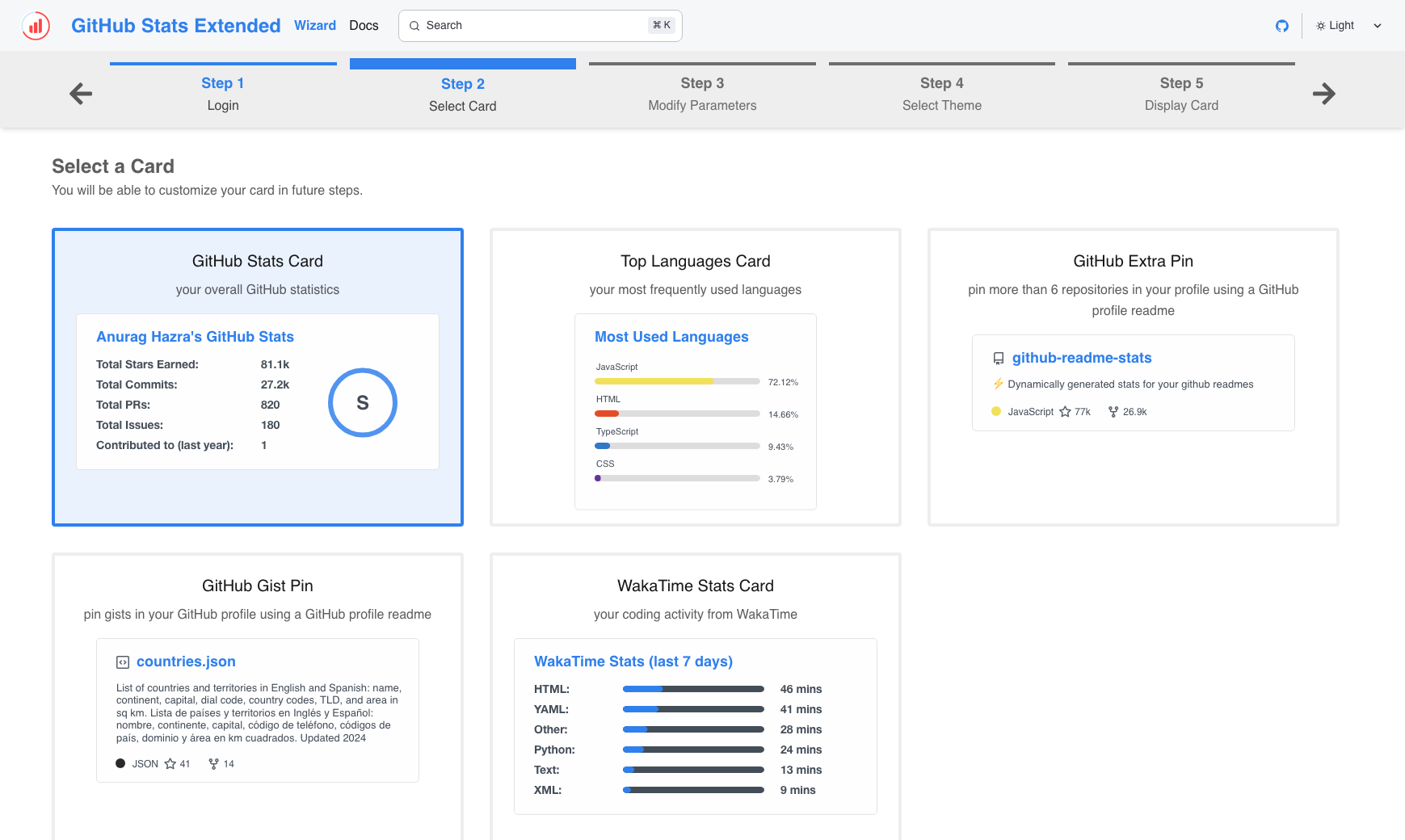Click the Total Issues 180 value
The image size is (1405, 840).
coord(270,425)
